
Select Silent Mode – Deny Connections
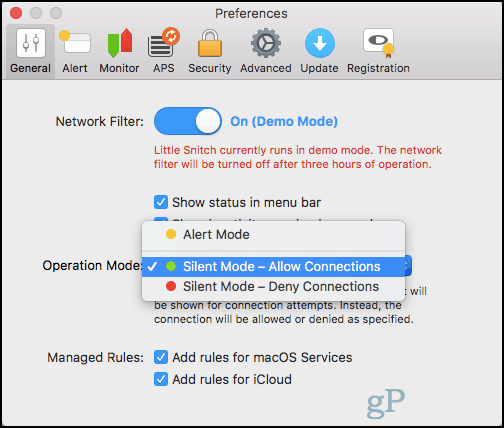tap(273, 287)
